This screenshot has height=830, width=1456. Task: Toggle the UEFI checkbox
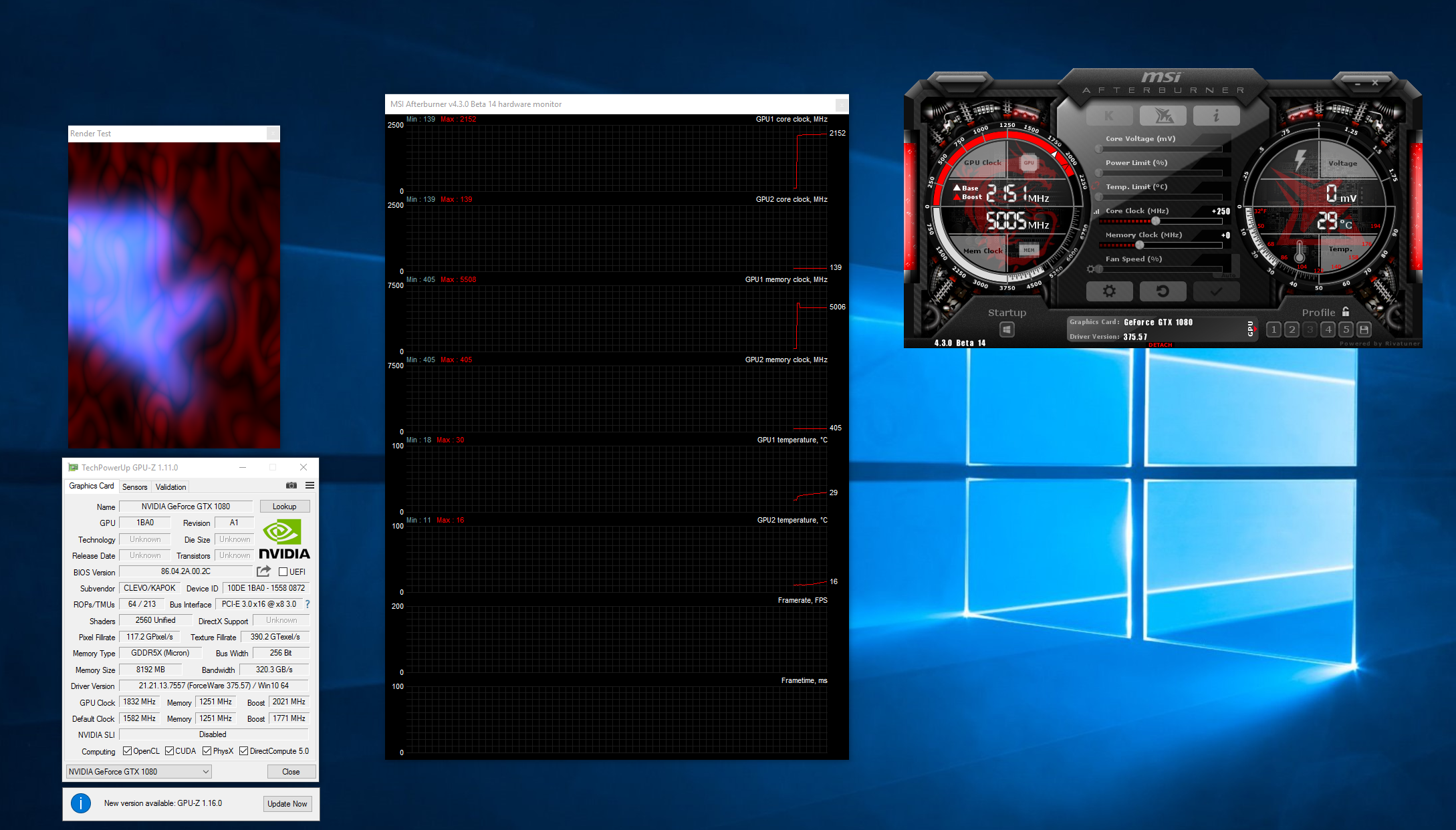pyautogui.click(x=283, y=571)
